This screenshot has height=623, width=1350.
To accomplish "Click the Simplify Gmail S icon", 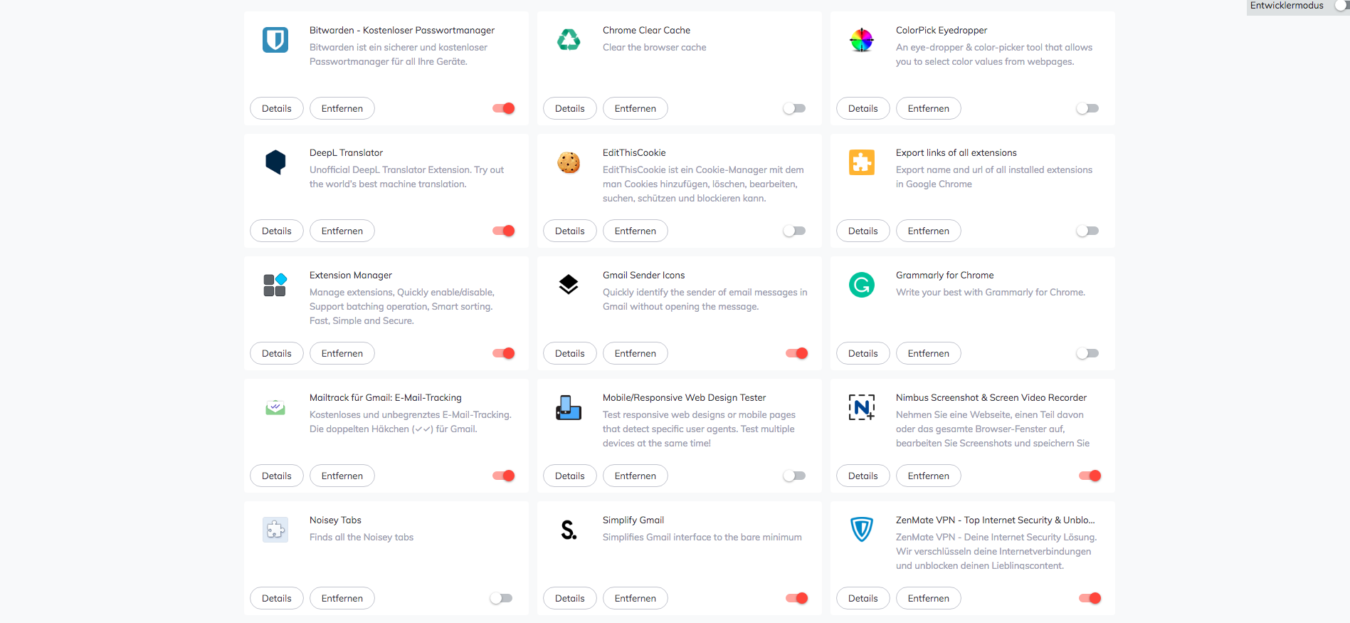I will [568, 530].
